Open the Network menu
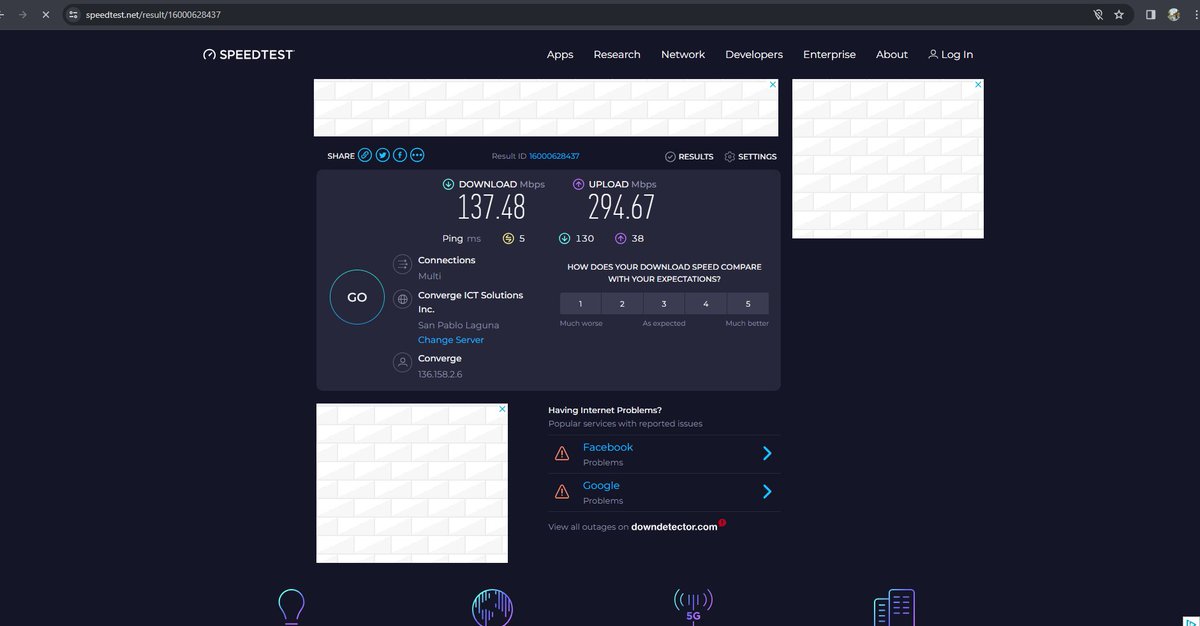 pos(683,55)
